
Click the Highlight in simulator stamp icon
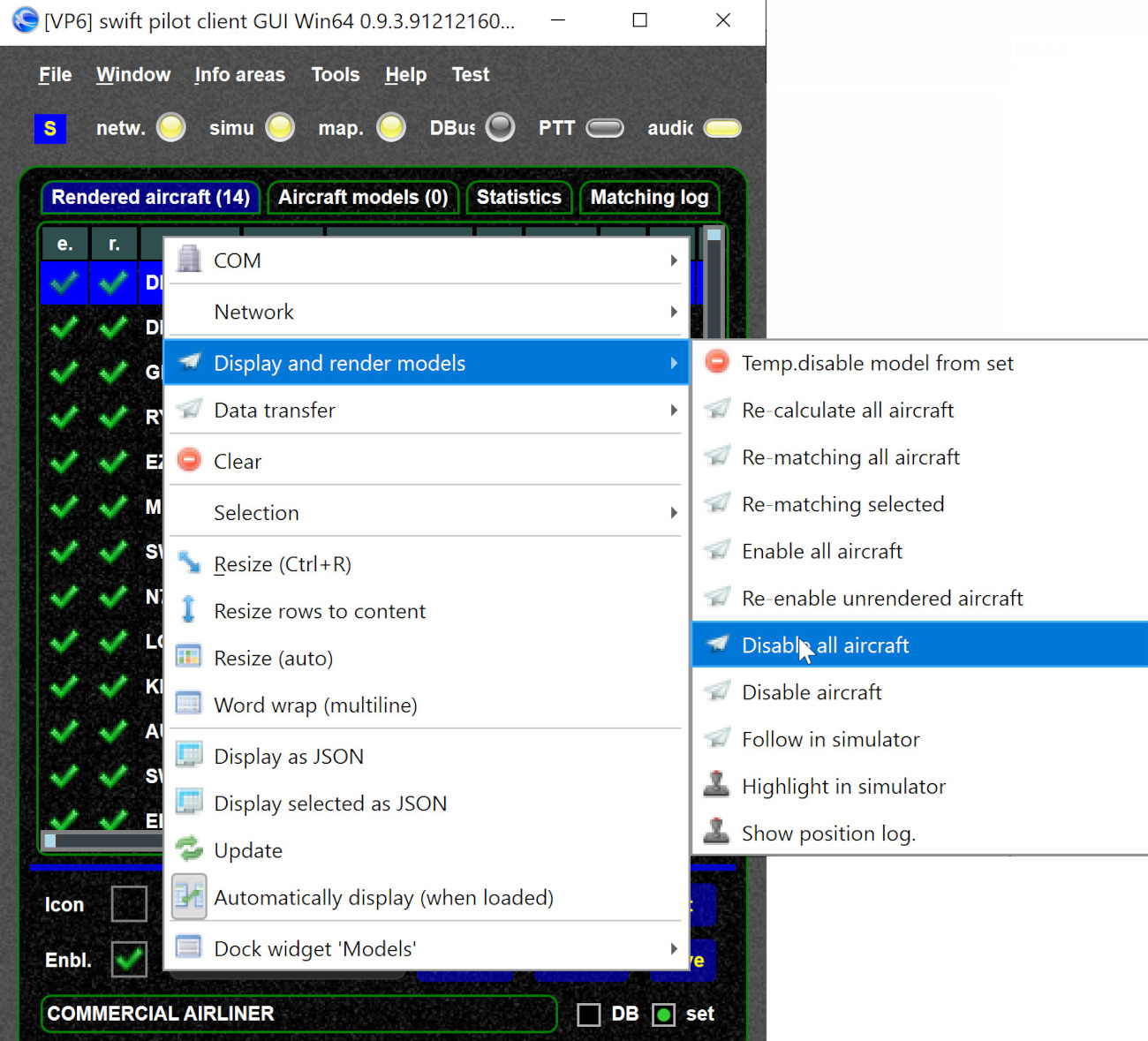coord(716,784)
